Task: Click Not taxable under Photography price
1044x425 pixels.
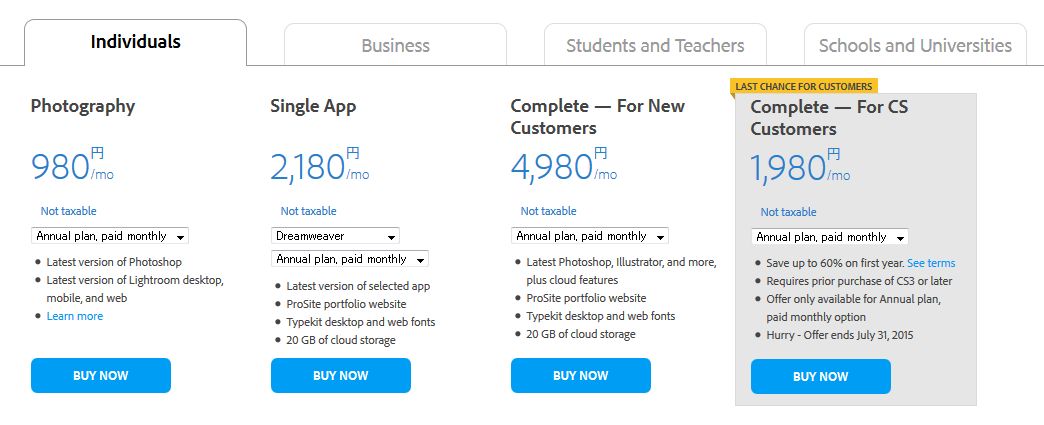Action: (x=68, y=211)
